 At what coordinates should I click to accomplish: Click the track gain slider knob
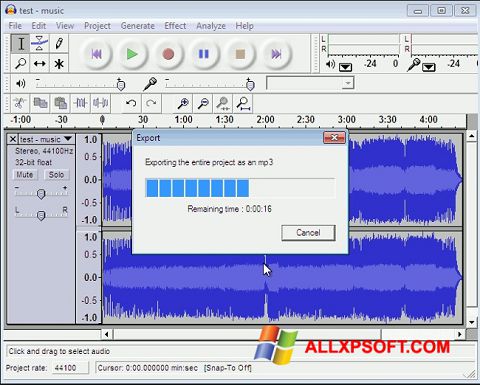[41, 194]
